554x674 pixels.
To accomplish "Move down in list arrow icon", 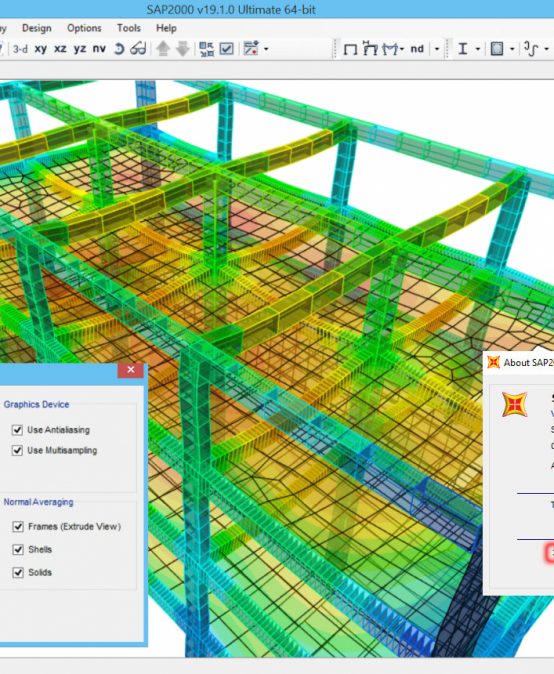I will (183, 49).
